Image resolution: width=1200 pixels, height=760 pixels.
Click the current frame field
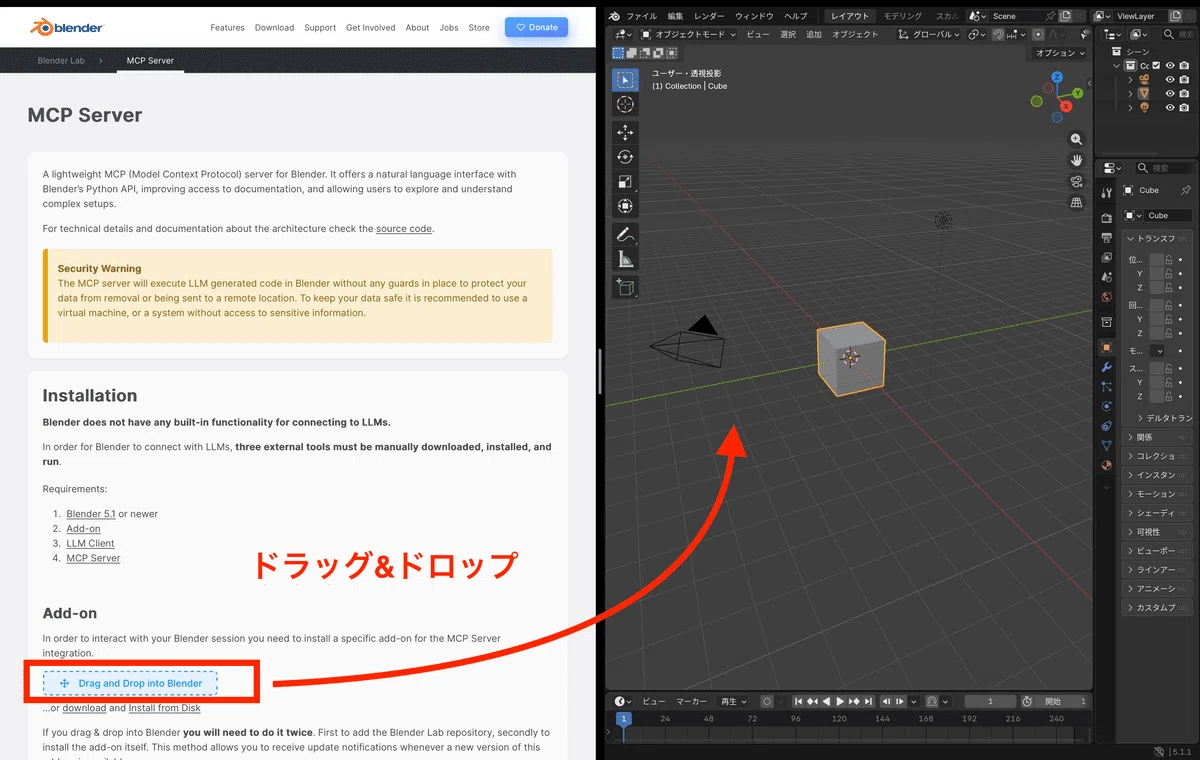coord(990,702)
